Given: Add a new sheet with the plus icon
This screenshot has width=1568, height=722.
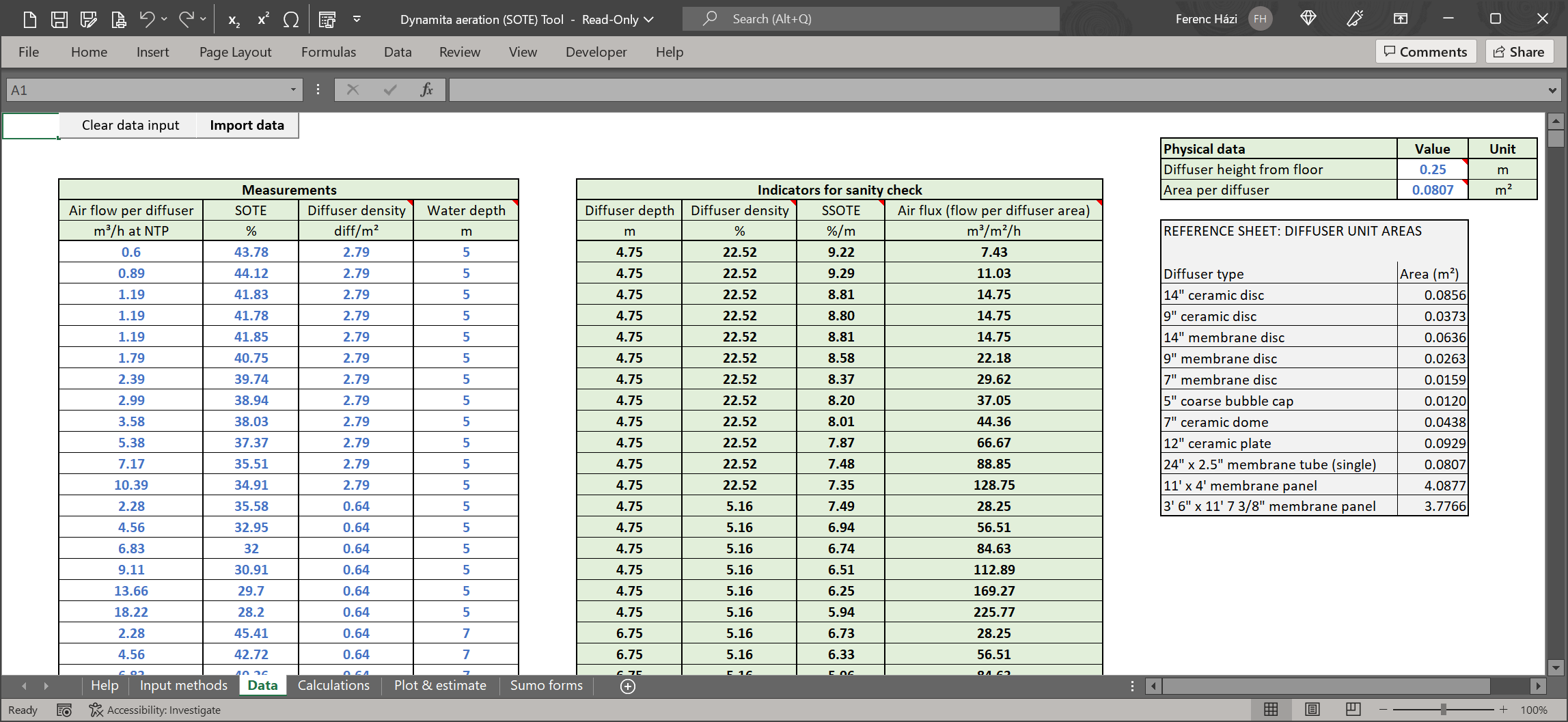Looking at the screenshot, I should pyautogui.click(x=627, y=686).
